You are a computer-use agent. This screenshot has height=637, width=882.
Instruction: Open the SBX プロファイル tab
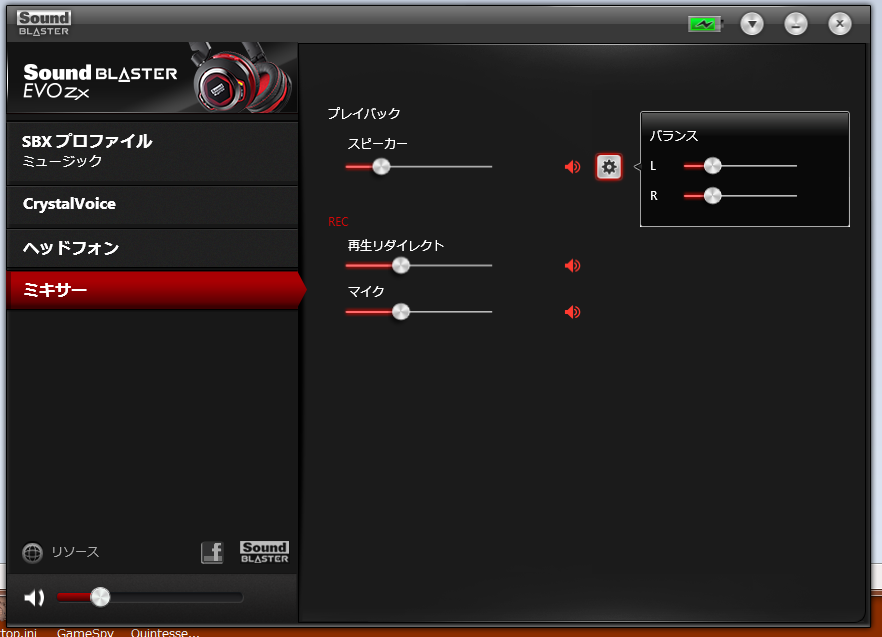tap(152, 152)
